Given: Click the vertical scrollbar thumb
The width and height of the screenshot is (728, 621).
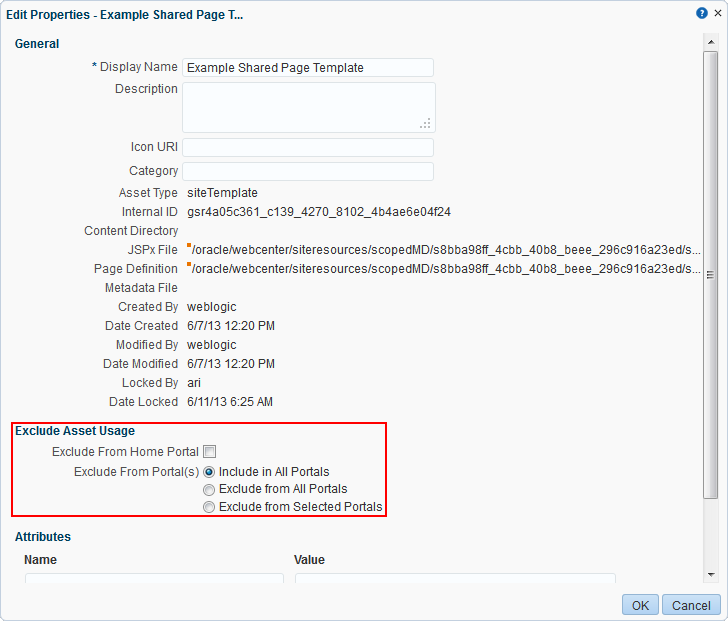Looking at the screenshot, I should [711, 275].
